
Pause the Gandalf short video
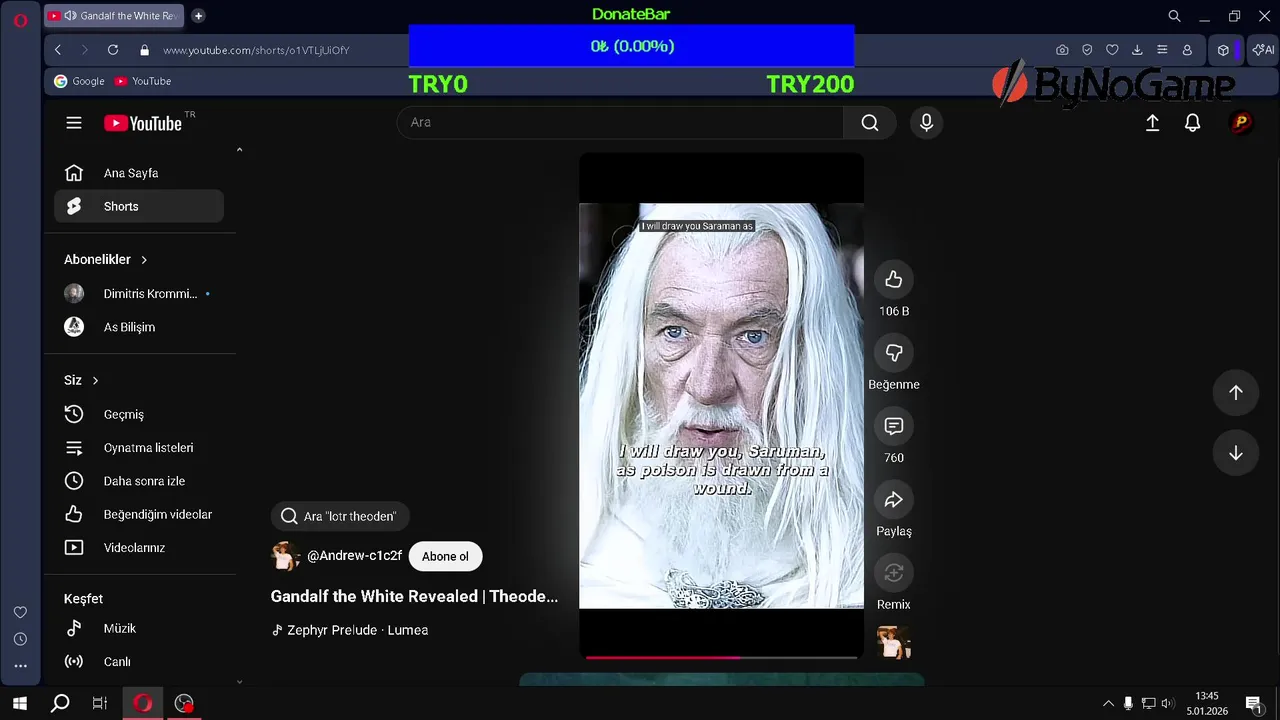(x=721, y=405)
